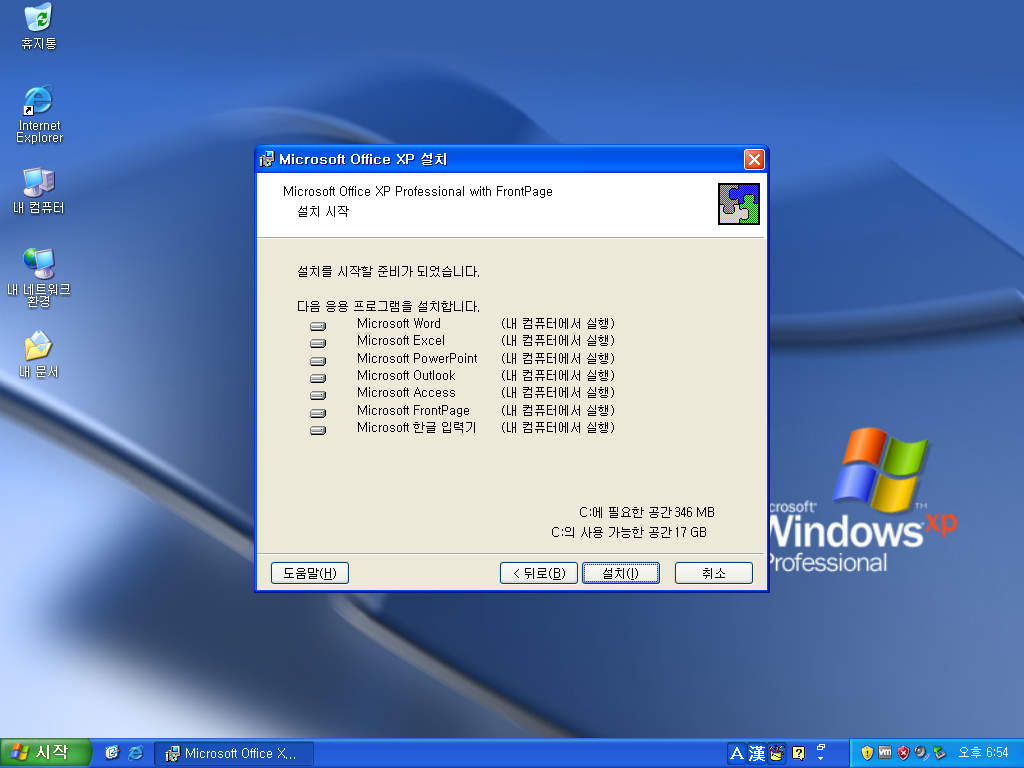Image resolution: width=1024 pixels, height=768 pixels.
Task: Click the Microsoft Outlook list entry
Action: pos(406,375)
